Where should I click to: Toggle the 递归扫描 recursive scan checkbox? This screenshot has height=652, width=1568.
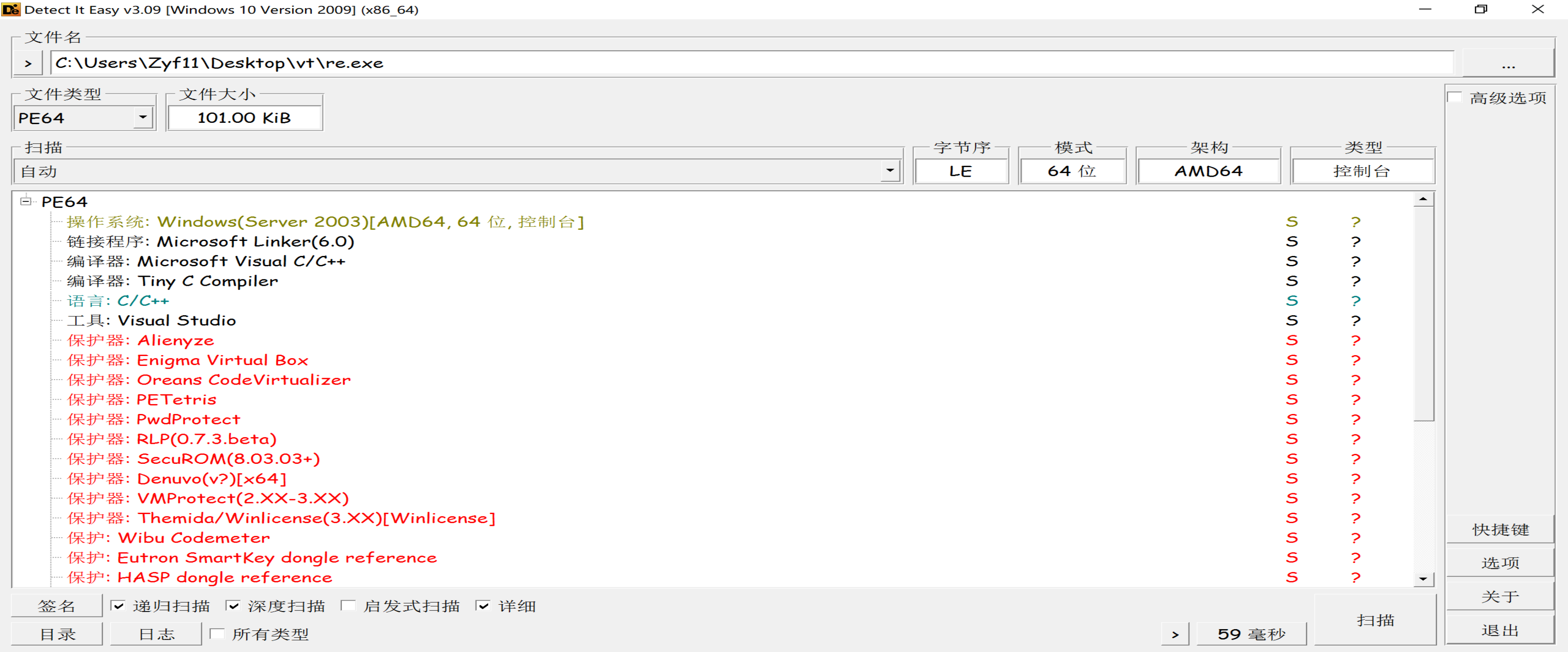coord(118,606)
